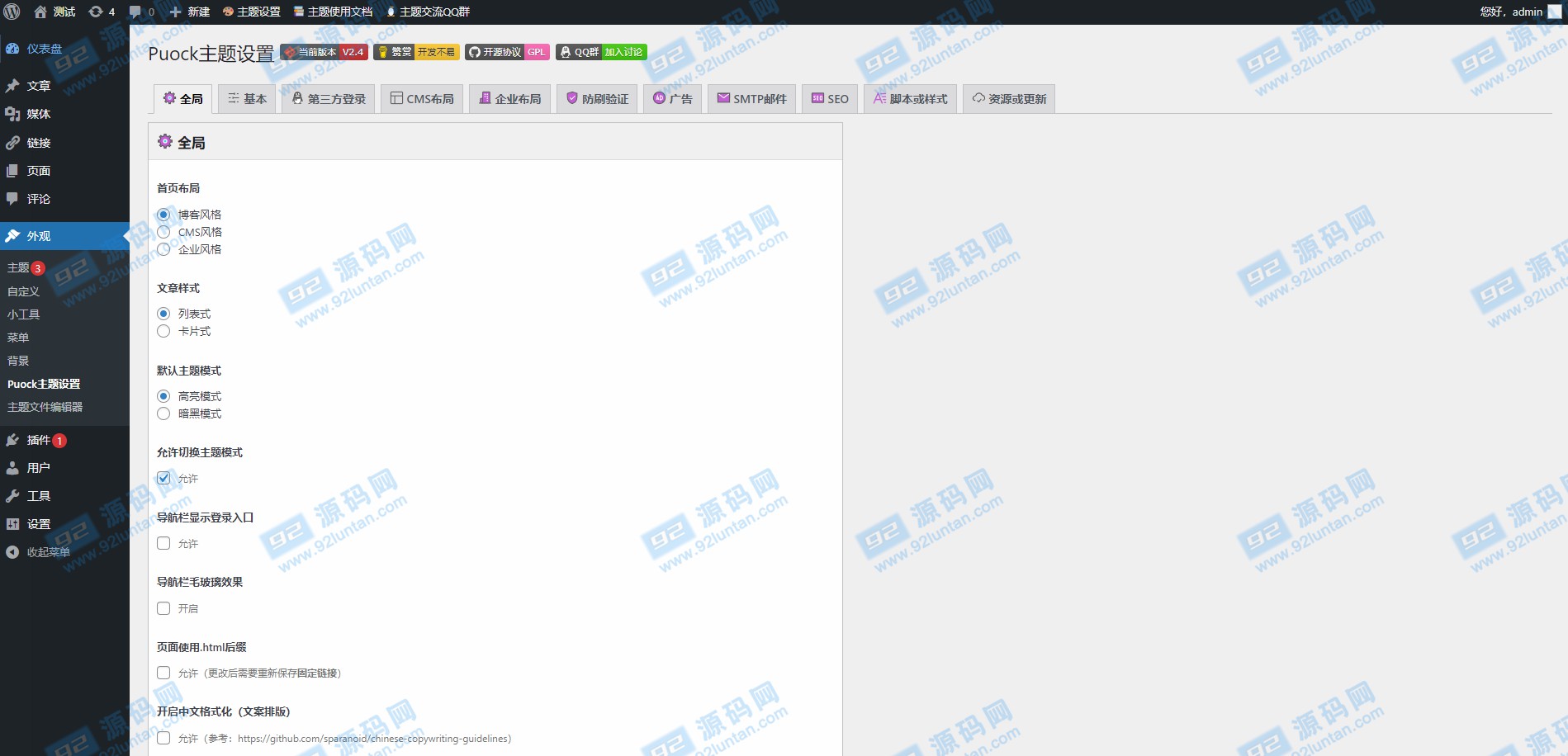Open 主题使用文档 in the admin bar
The width and height of the screenshot is (1568, 756).
tap(333, 12)
